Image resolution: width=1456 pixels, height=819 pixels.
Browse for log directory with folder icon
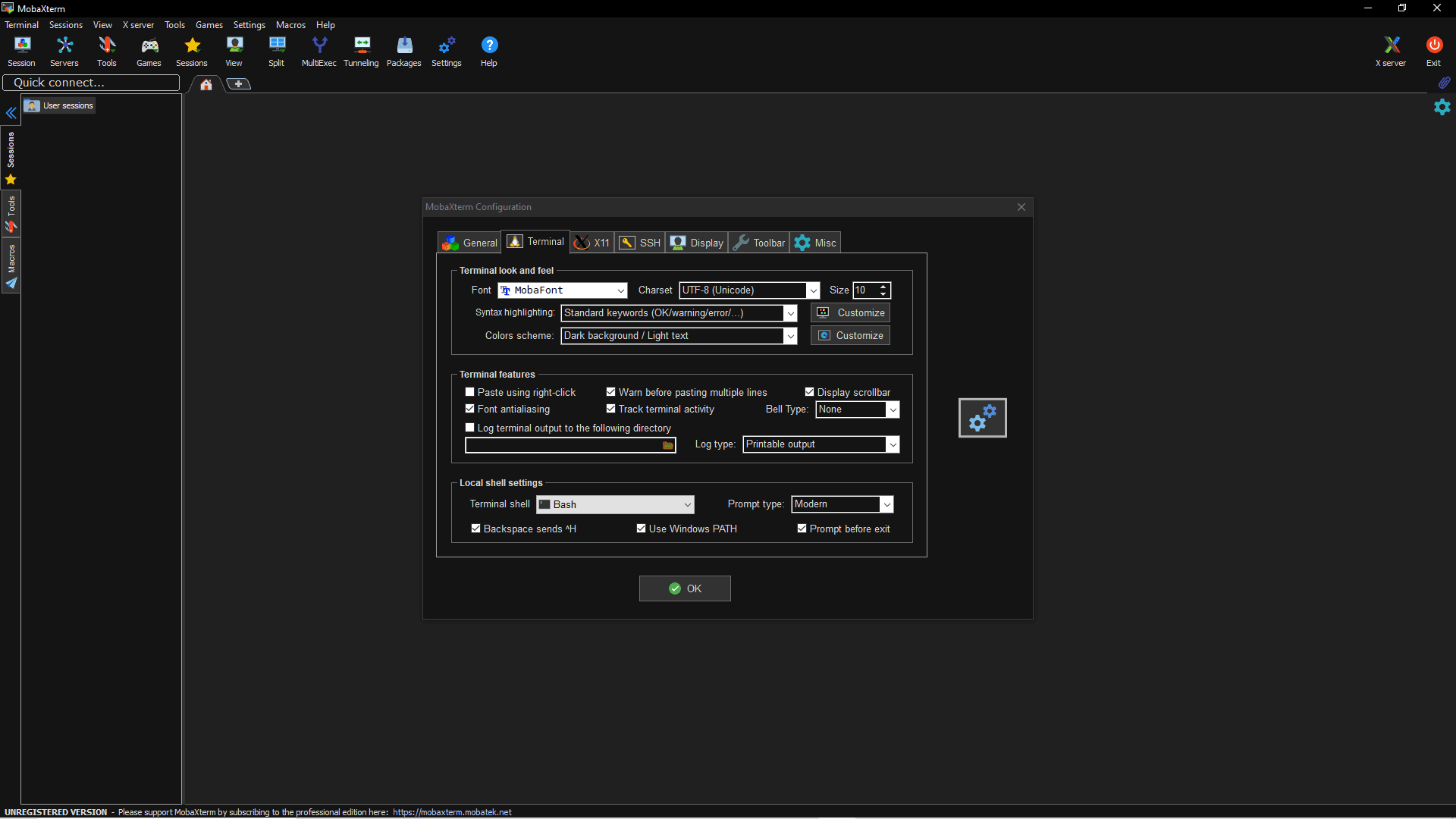pos(667,445)
